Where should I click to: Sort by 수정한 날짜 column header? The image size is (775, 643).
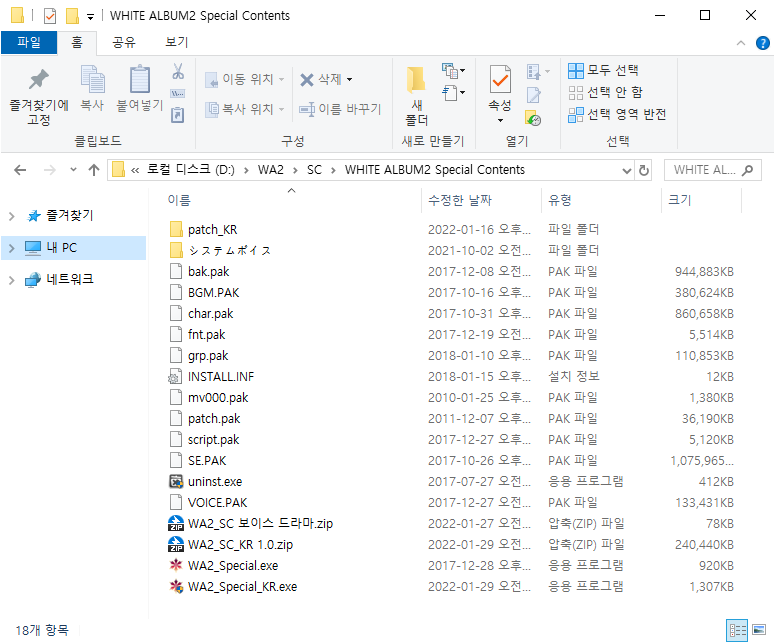point(460,200)
